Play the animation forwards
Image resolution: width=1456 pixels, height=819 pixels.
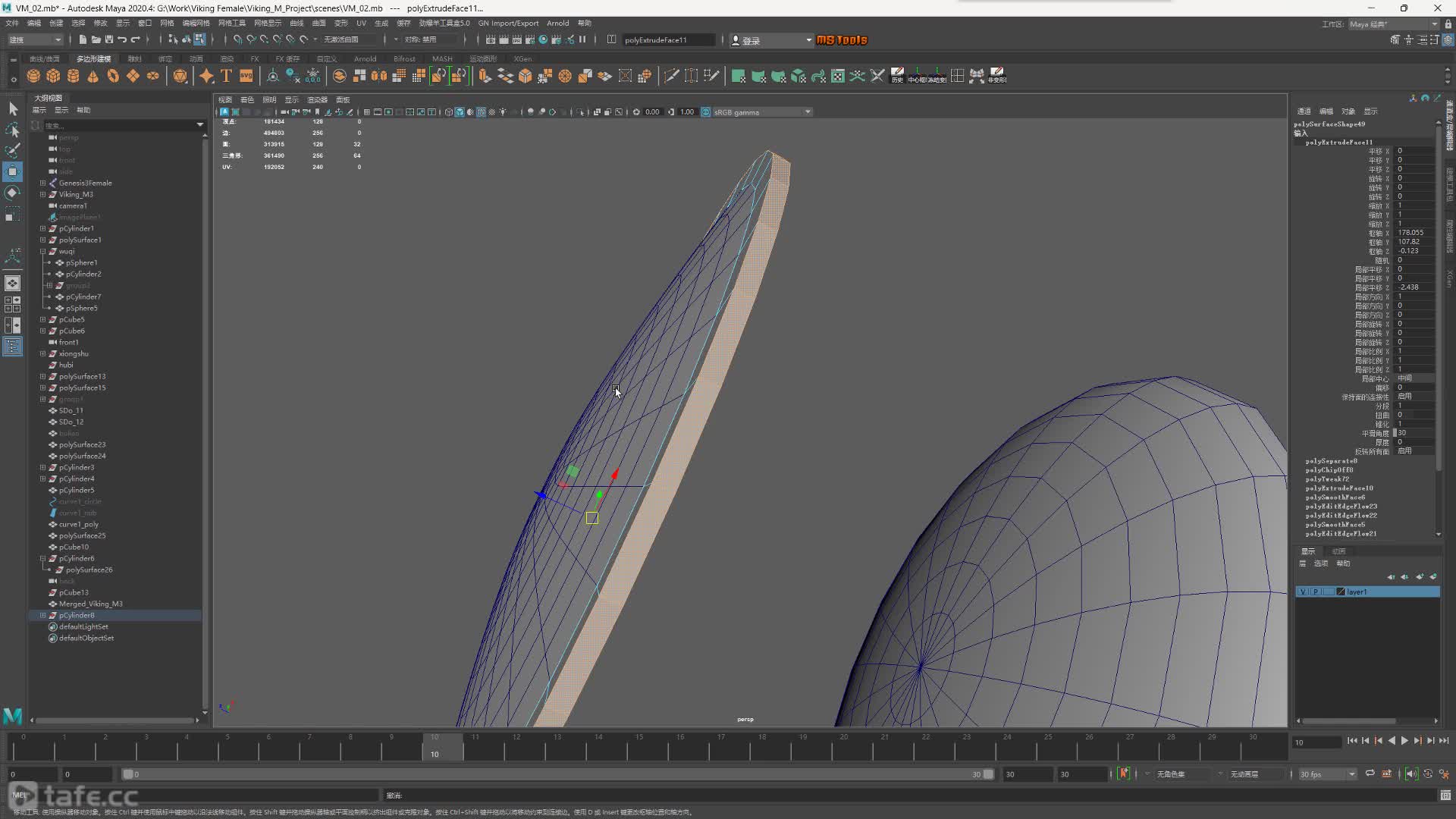[1404, 741]
